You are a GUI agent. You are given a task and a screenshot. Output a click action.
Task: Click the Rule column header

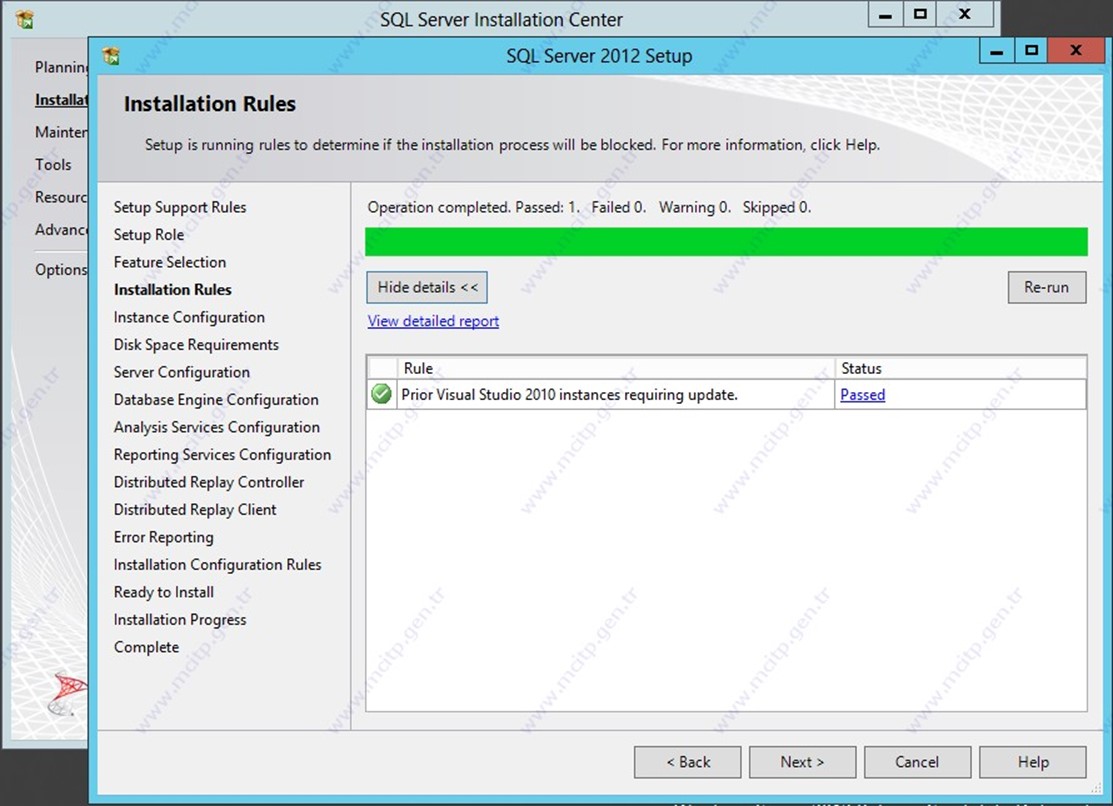(x=615, y=368)
